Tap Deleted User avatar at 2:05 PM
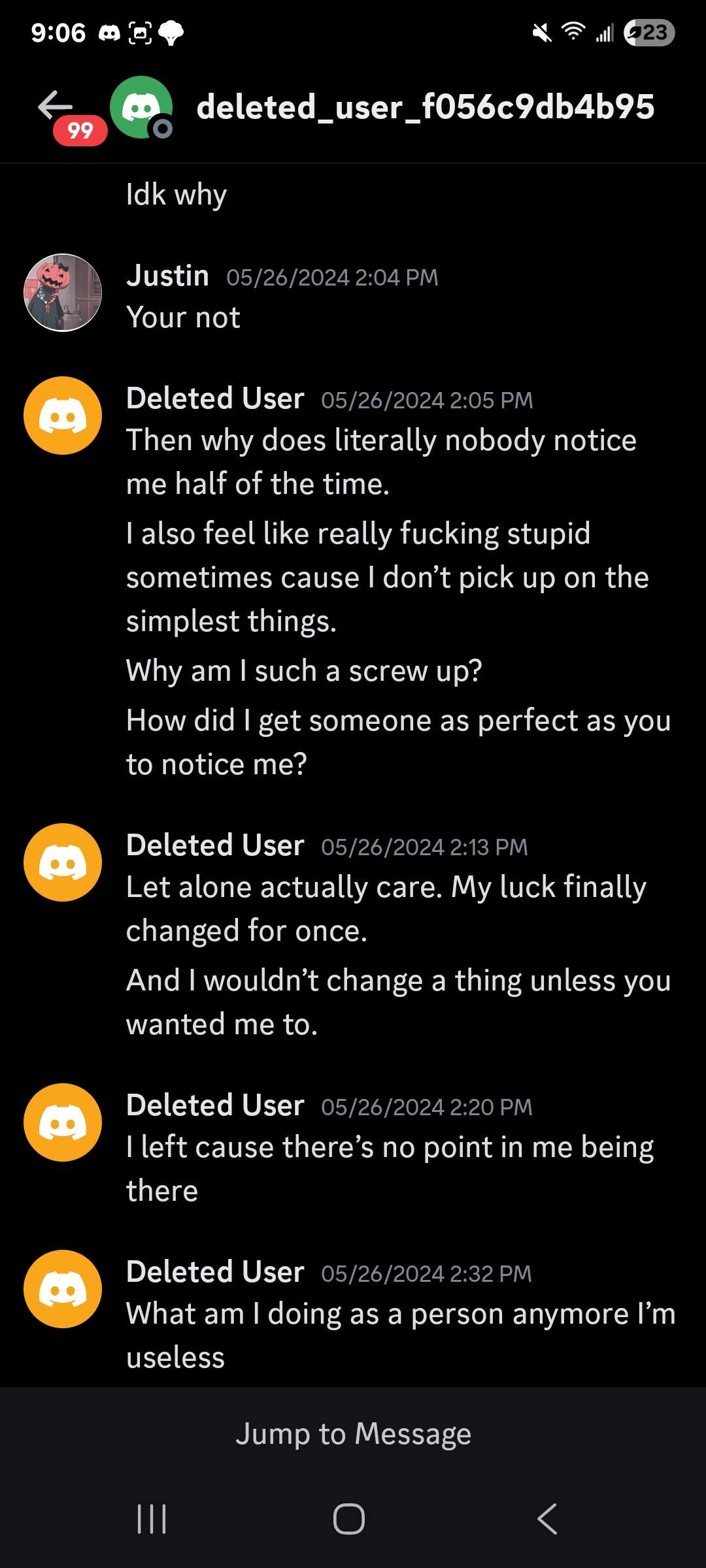 coord(63,416)
